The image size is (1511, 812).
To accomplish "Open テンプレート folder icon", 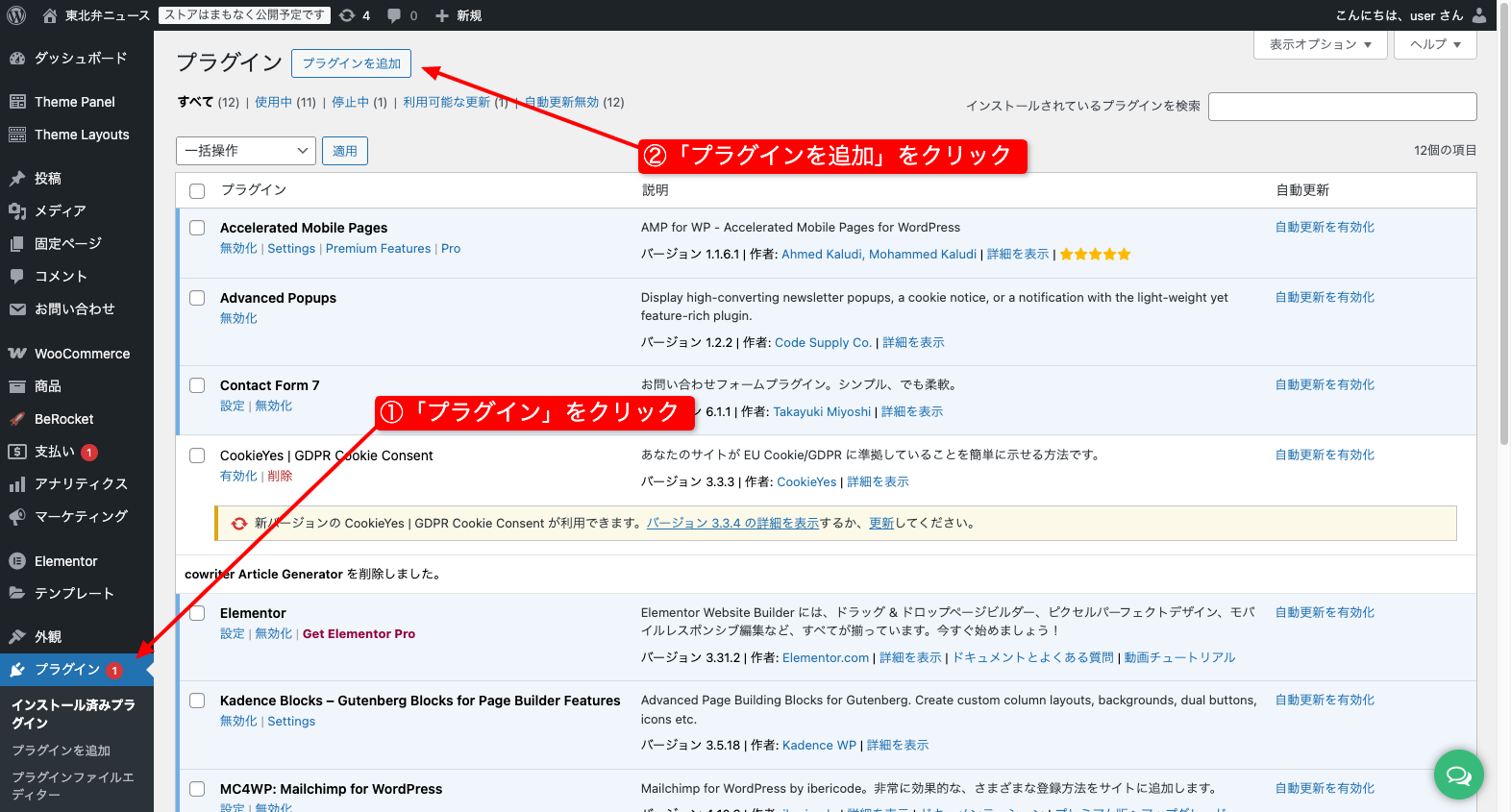I will coord(17,594).
